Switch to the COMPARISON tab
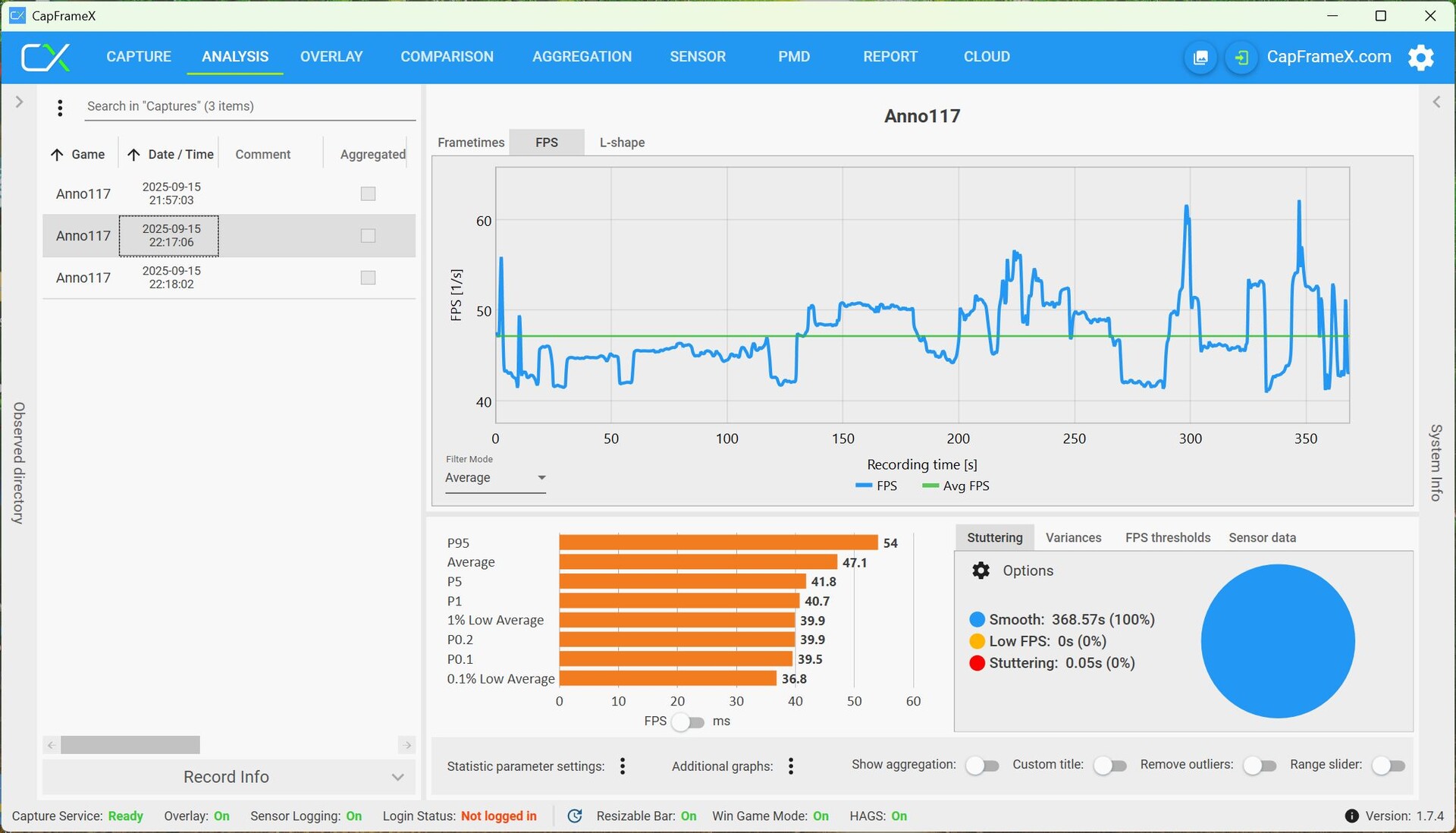The width and height of the screenshot is (1456, 833). tap(447, 57)
